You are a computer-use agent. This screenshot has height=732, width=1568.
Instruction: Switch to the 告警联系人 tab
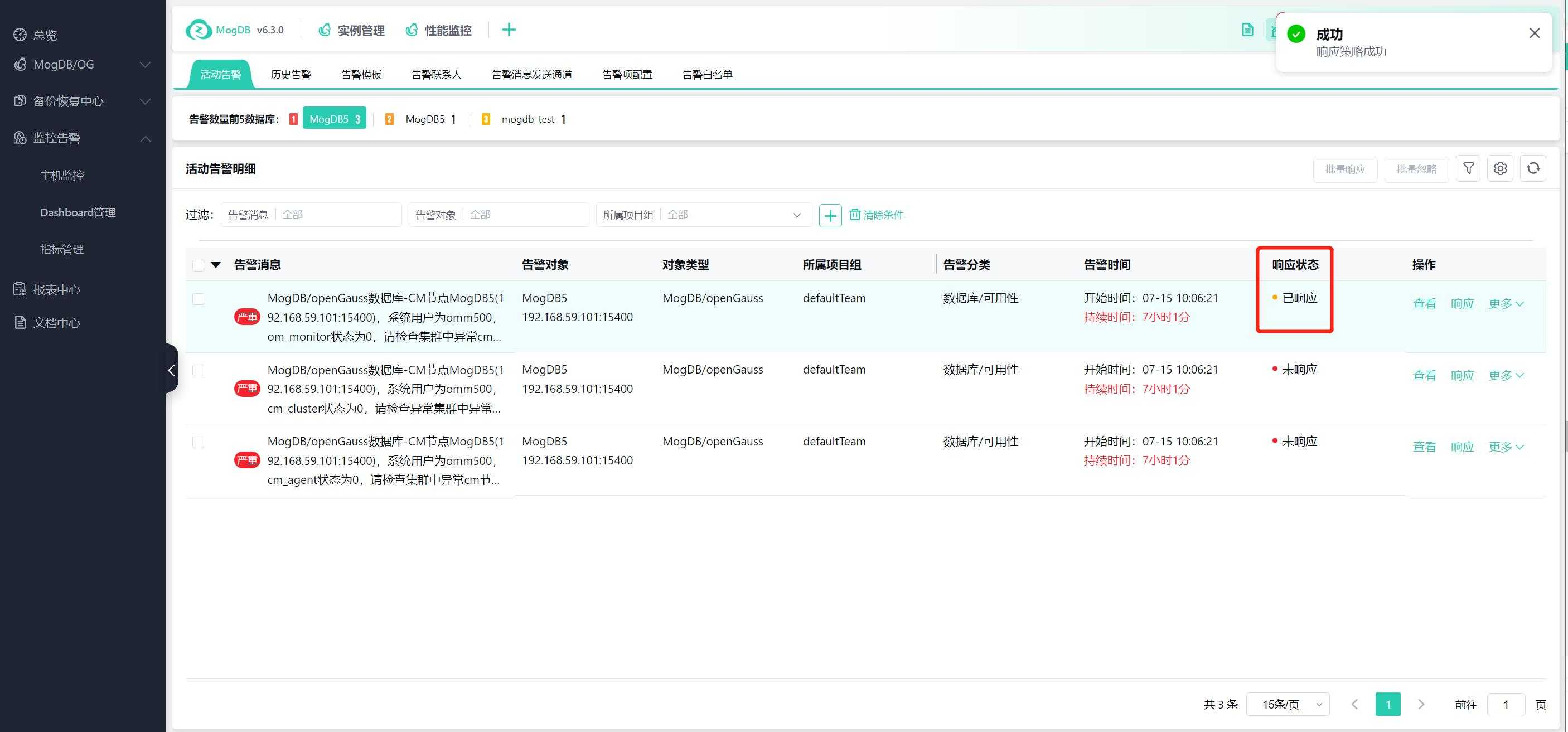[x=437, y=74]
